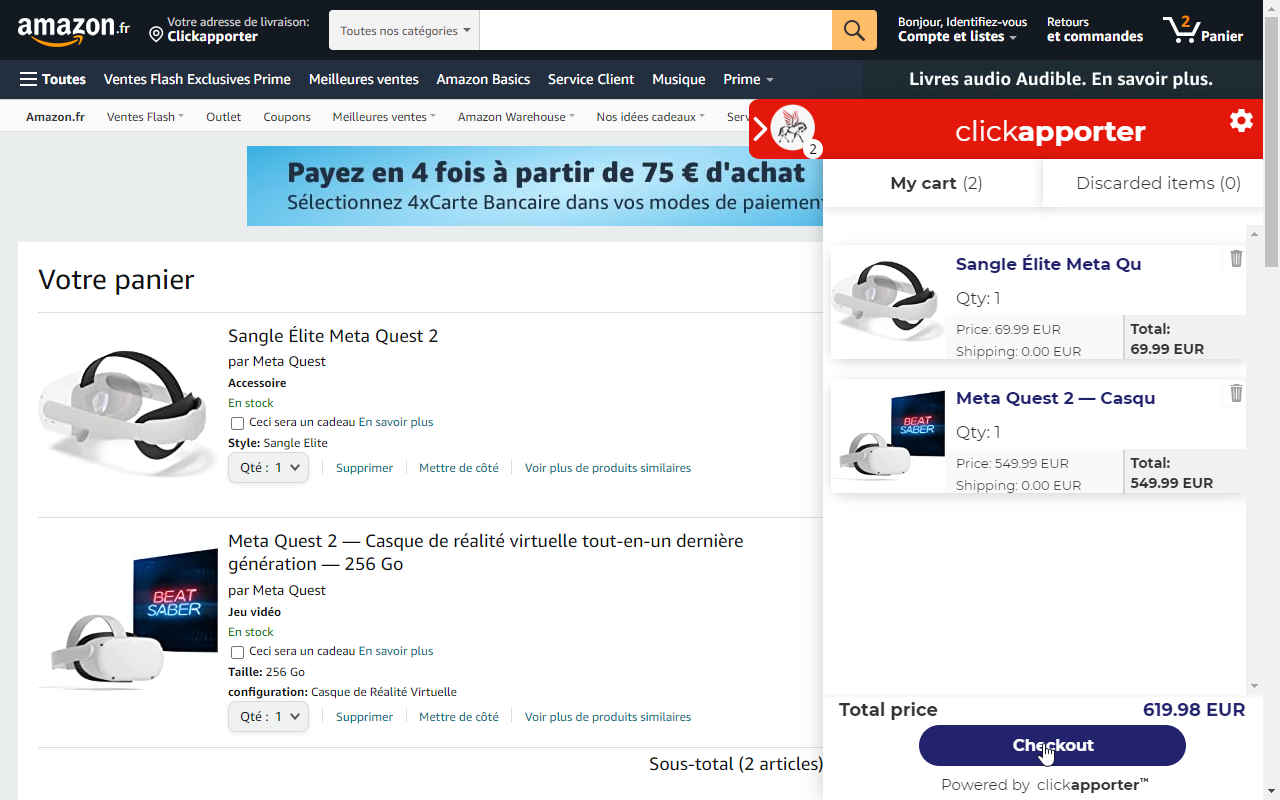This screenshot has width=1280, height=800.
Task: Expand 'Compte et listes' account menu
Action: [x=962, y=30]
